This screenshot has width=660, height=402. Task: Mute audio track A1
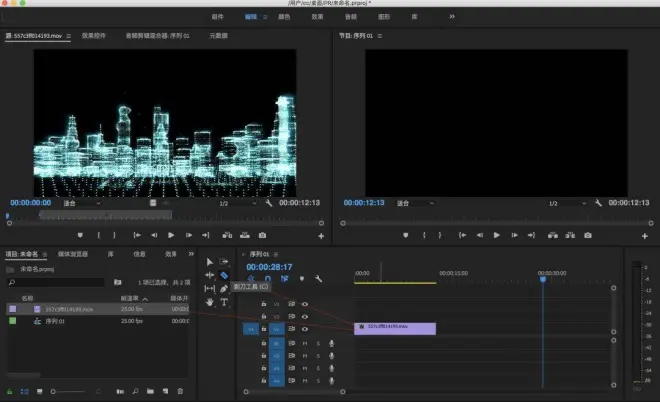tap(305, 343)
